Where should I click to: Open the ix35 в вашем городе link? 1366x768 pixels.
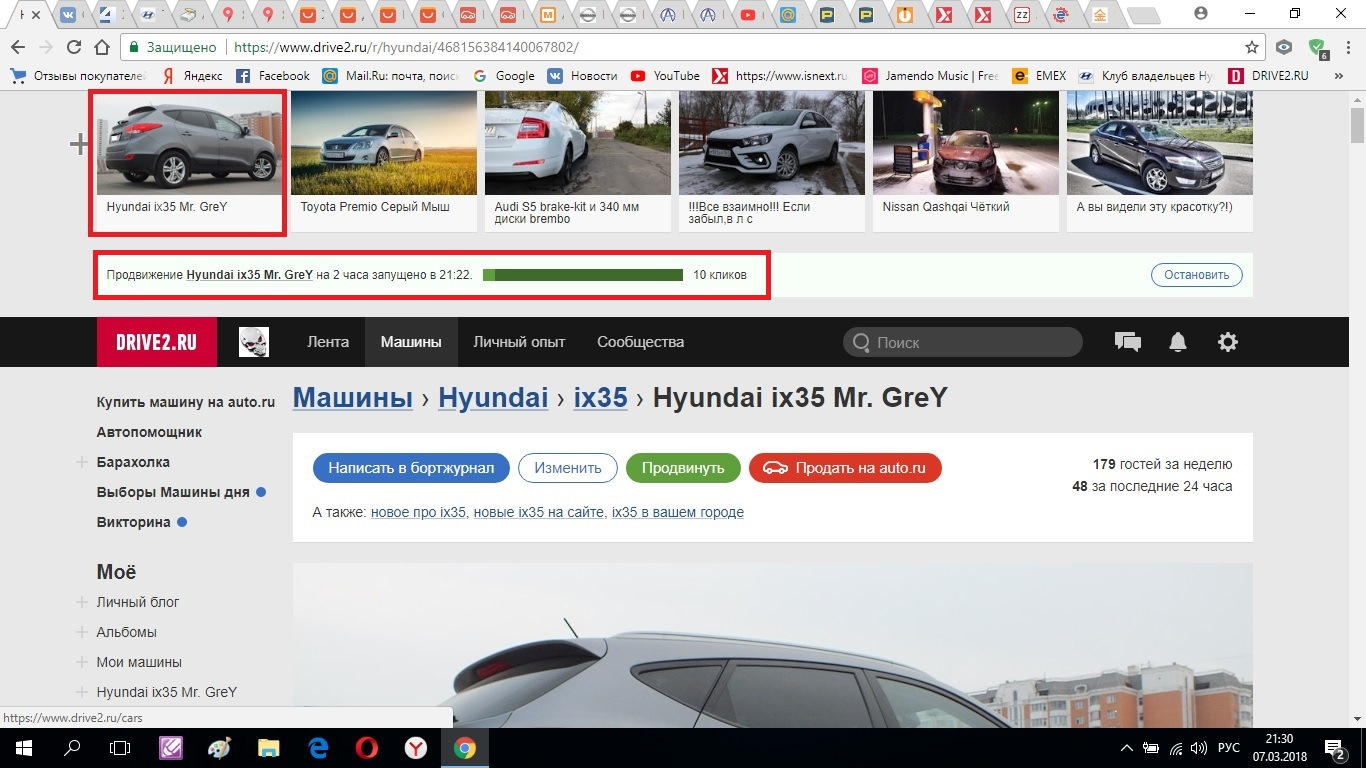(678, 512)
